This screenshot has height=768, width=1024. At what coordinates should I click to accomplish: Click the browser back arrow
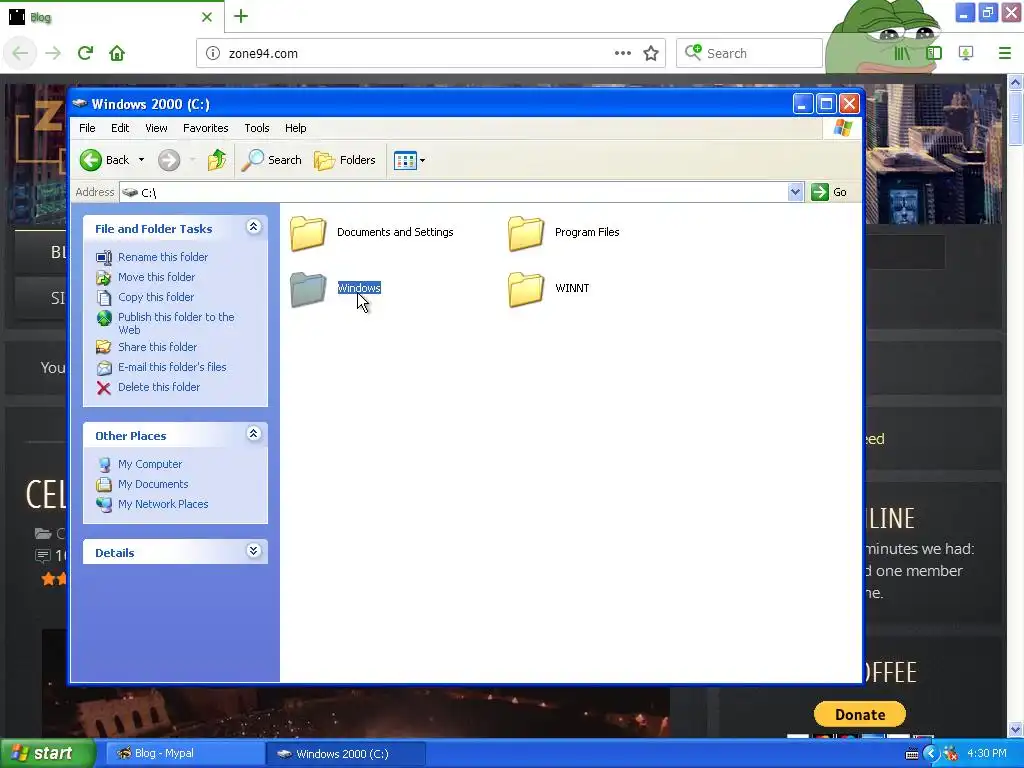click(20, 53)
